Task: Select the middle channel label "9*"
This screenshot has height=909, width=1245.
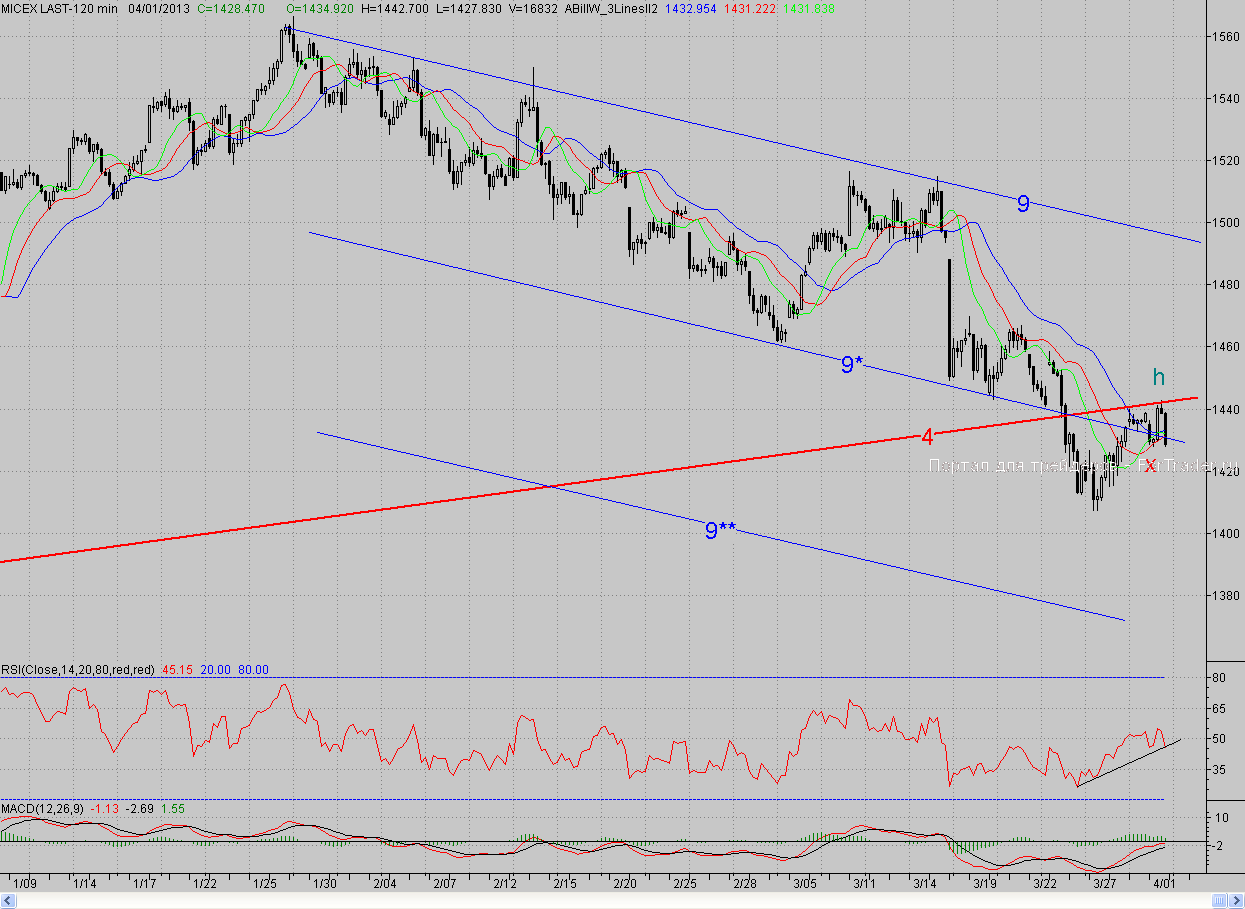Action: pos(851,365)
